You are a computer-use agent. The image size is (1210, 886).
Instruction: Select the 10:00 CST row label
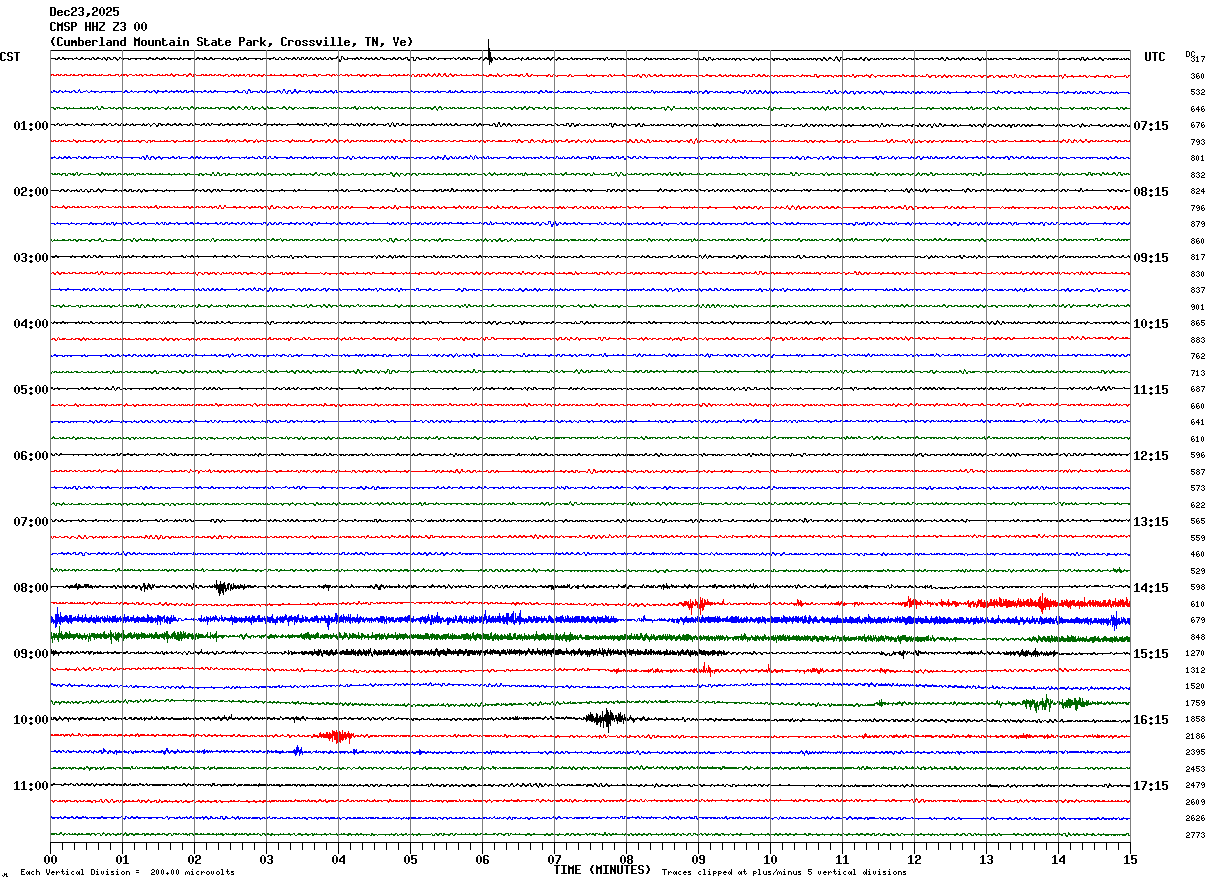(x=31, y=720)
